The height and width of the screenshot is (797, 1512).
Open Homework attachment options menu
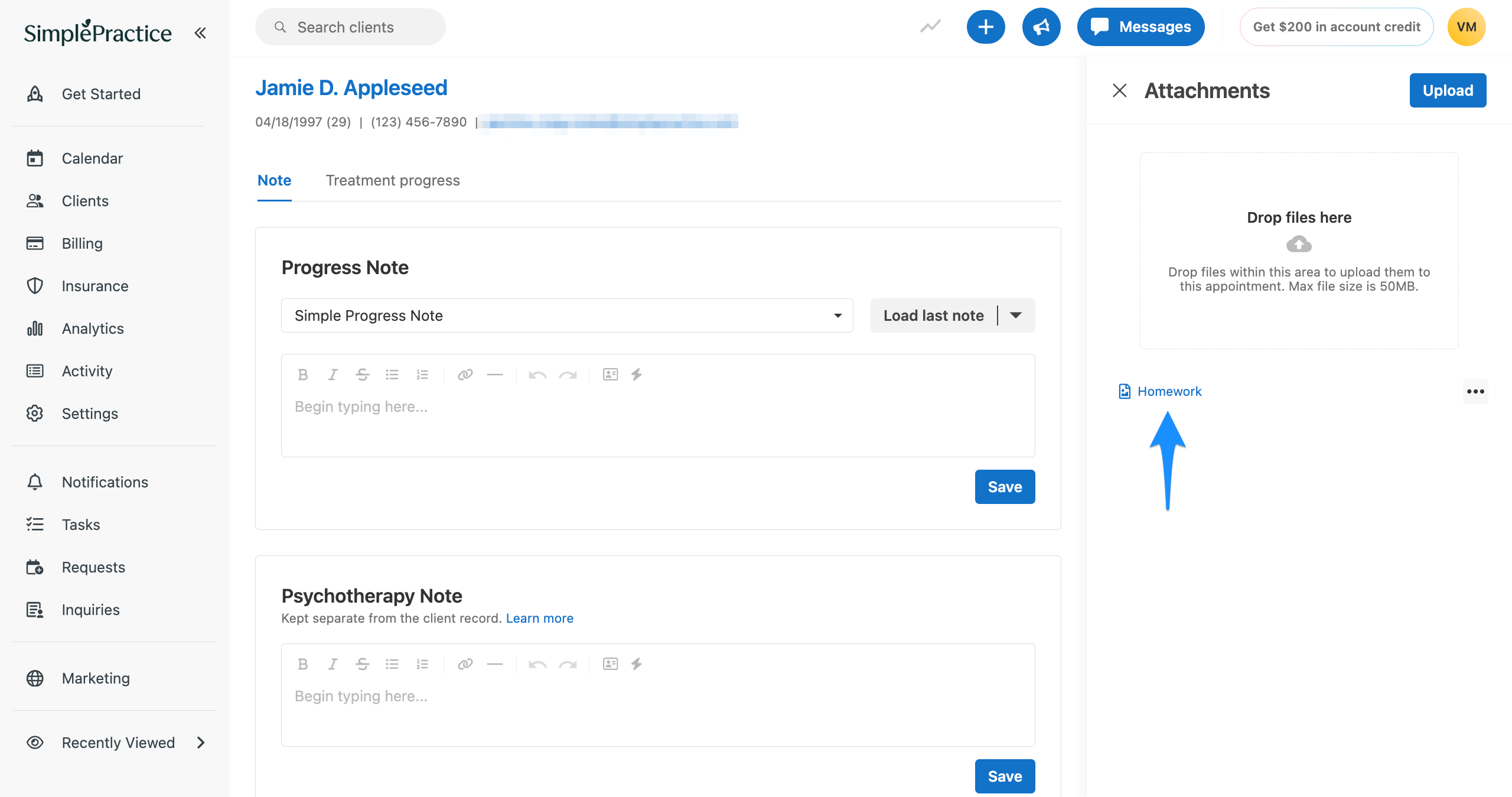[1475, 391]
